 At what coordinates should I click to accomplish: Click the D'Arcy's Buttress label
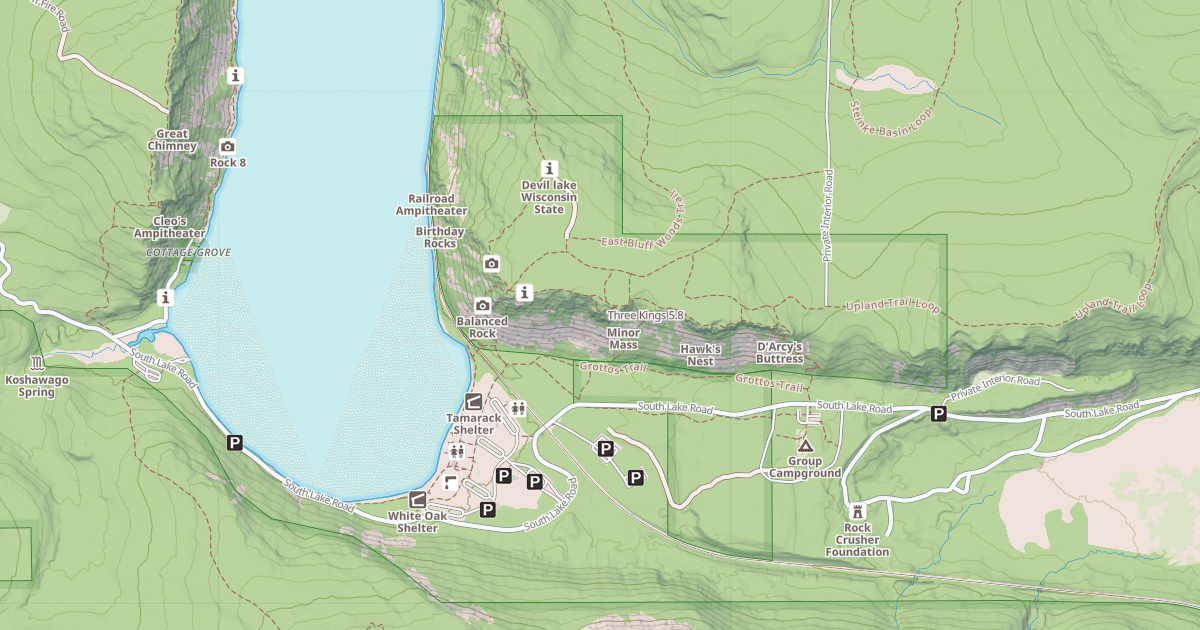pos(780,353)
